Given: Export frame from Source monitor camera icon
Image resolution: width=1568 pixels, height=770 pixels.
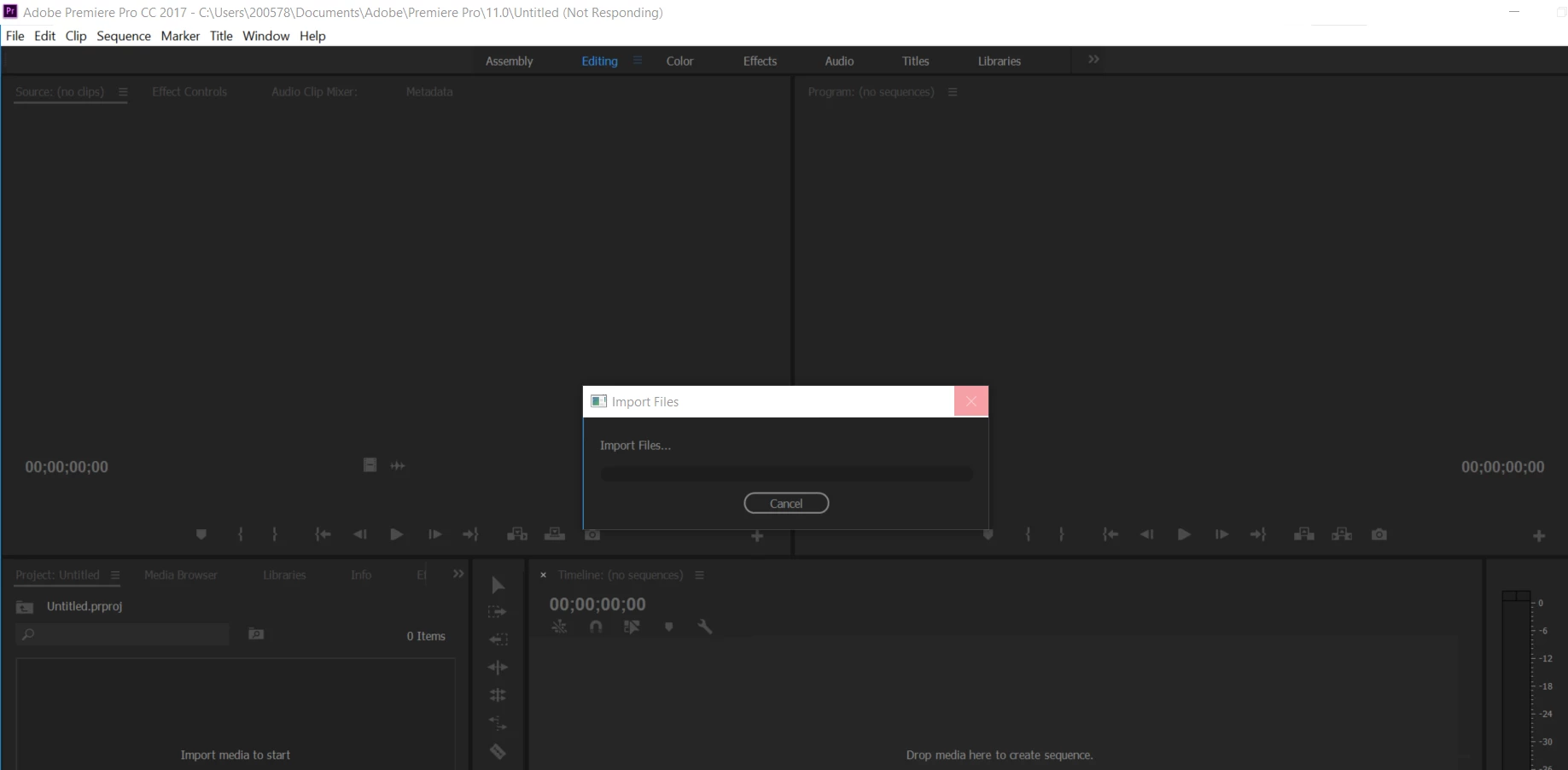Looking at the screenshot, I should pyautogui.click(x=592, y=534).
